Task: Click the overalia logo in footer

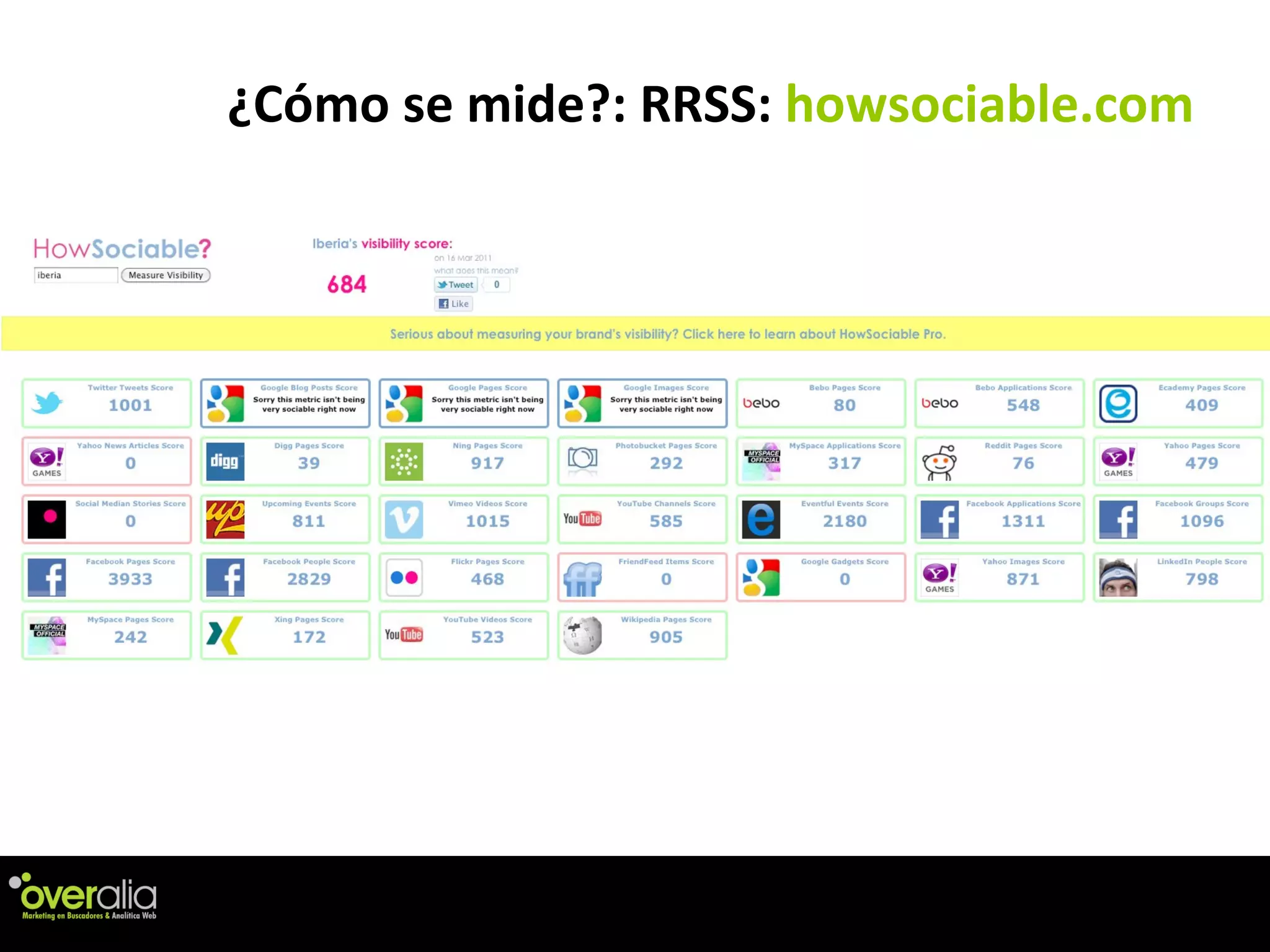Action: point(82,896)
